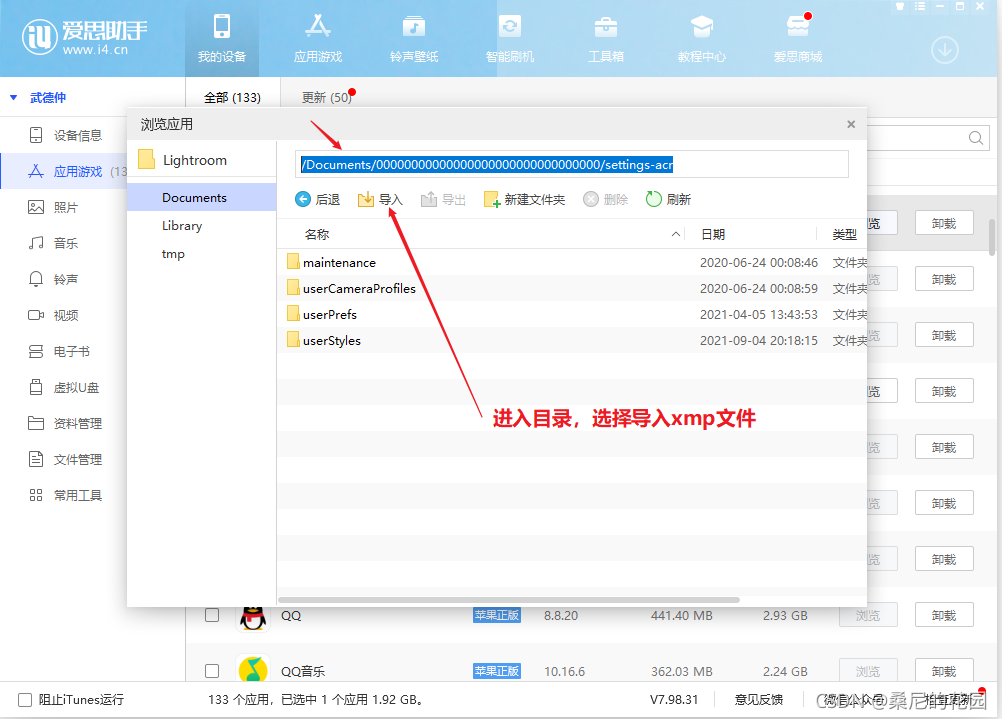Click the download manager circle arrow icon
1002x719 pixels.
tap(944, 50)
